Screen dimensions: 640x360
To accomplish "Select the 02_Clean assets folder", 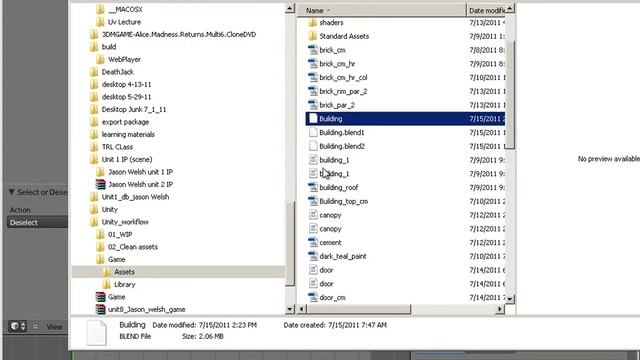I will pyautogui.click(x=133, y=247).
